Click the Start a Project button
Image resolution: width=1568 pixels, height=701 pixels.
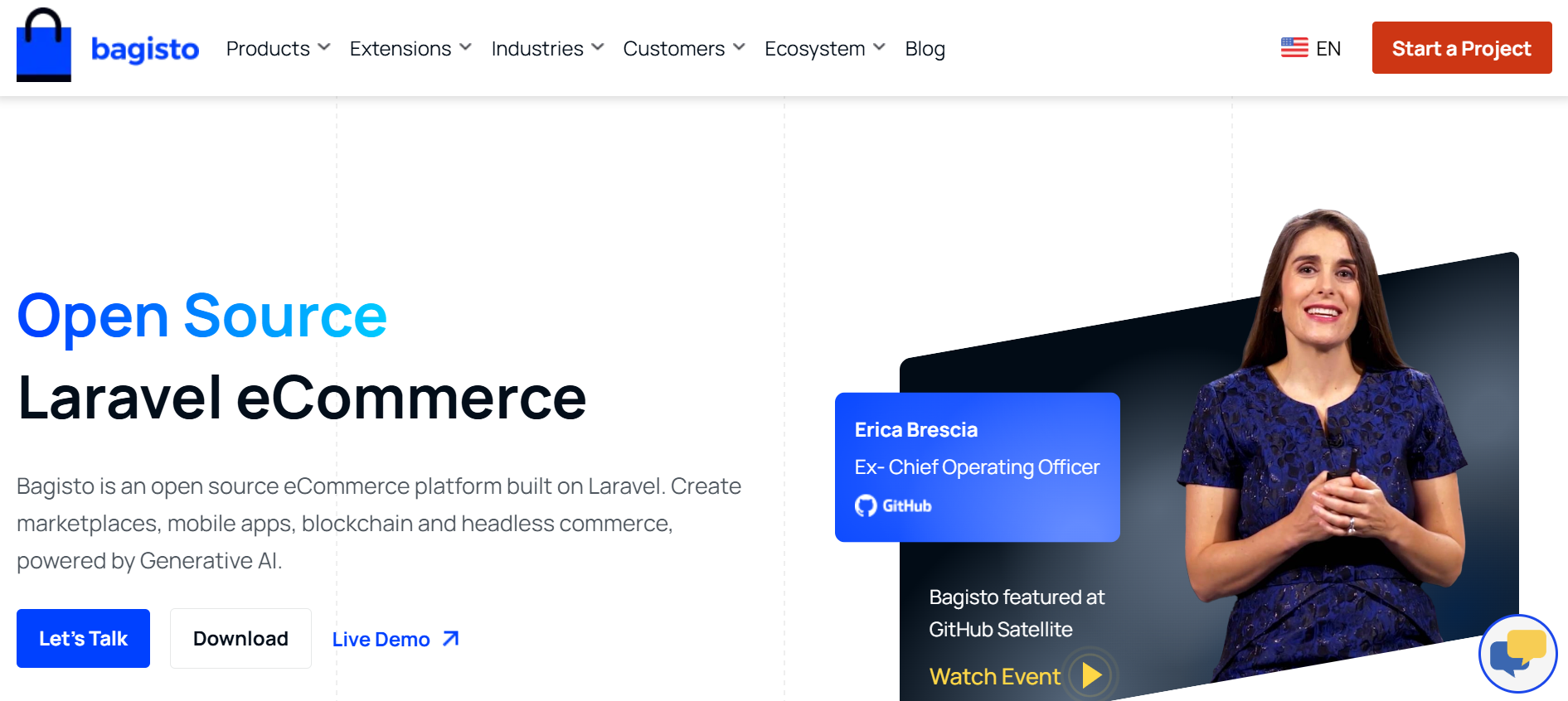[1462, 48]
